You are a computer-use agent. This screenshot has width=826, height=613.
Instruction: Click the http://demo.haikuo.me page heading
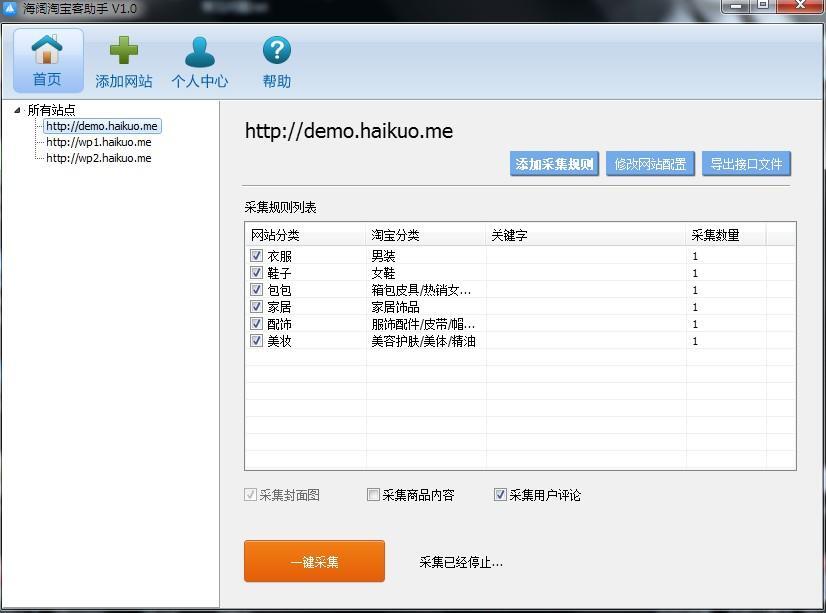click(349, 131)
